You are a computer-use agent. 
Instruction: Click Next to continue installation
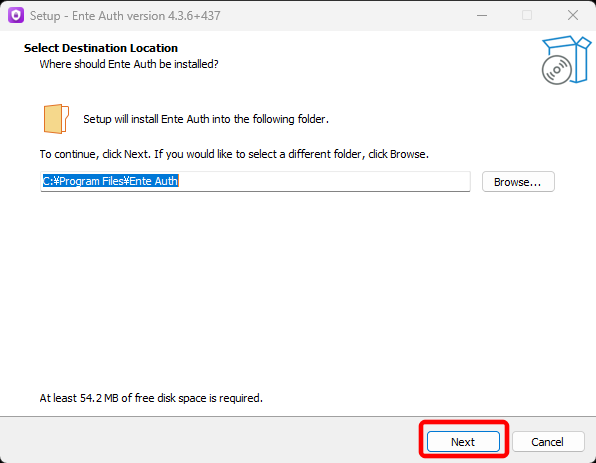[463, 442]
